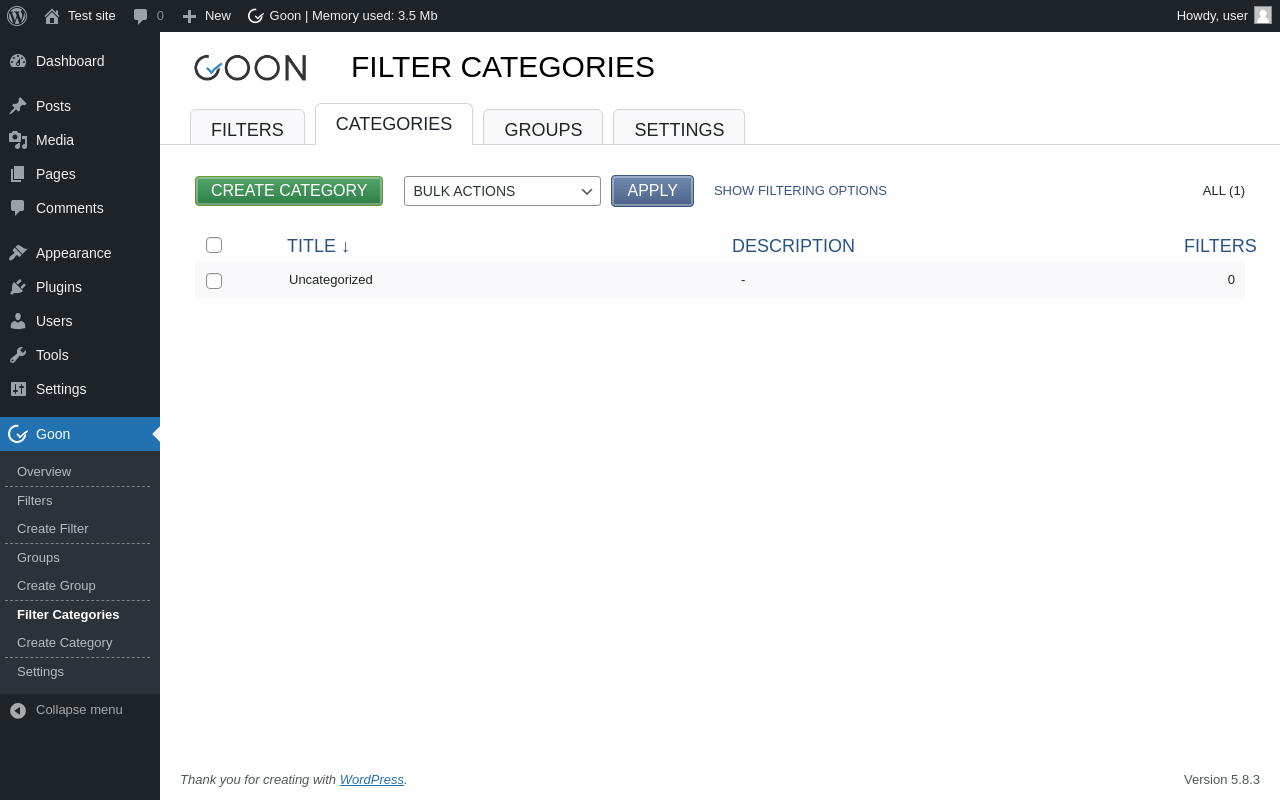Click the Goon memory icon in admin bar
This screenshot has height=800, width=1280.
pyautogui.click(x=256, y=16)
